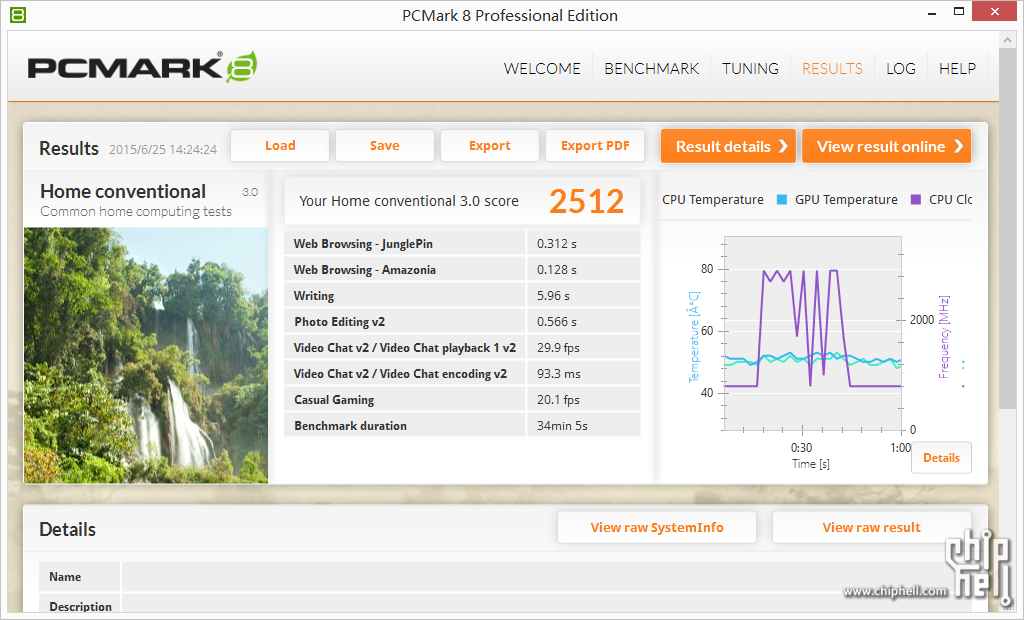This screenshot has height=620, width=1024.
Task: Go to the LOG tab
Action: point(901,69)
